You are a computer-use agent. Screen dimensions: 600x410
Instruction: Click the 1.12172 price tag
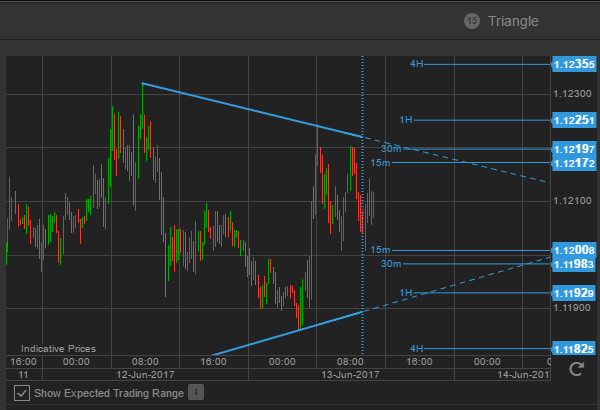pyautogui.click(x=573, y=162)
